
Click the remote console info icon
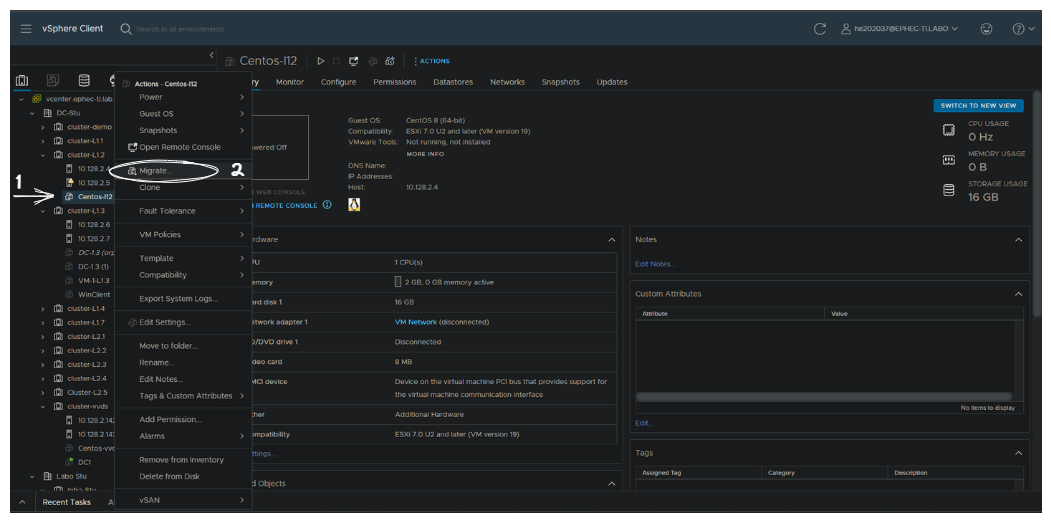(x=327, y=205)
